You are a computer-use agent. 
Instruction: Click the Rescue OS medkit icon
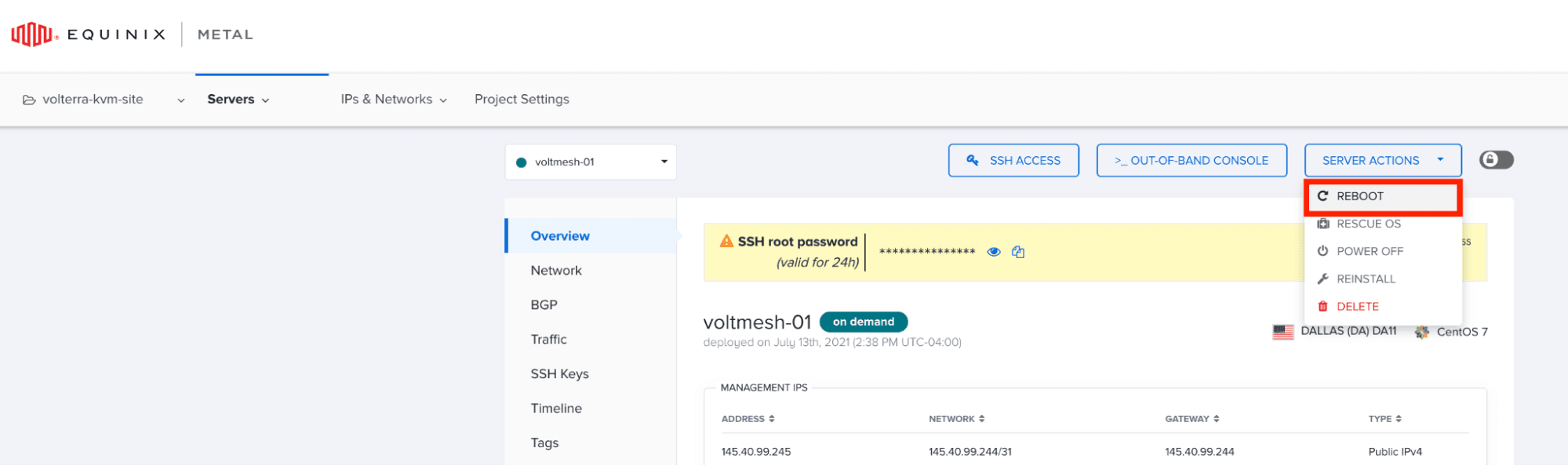[x=1322, y=224]
